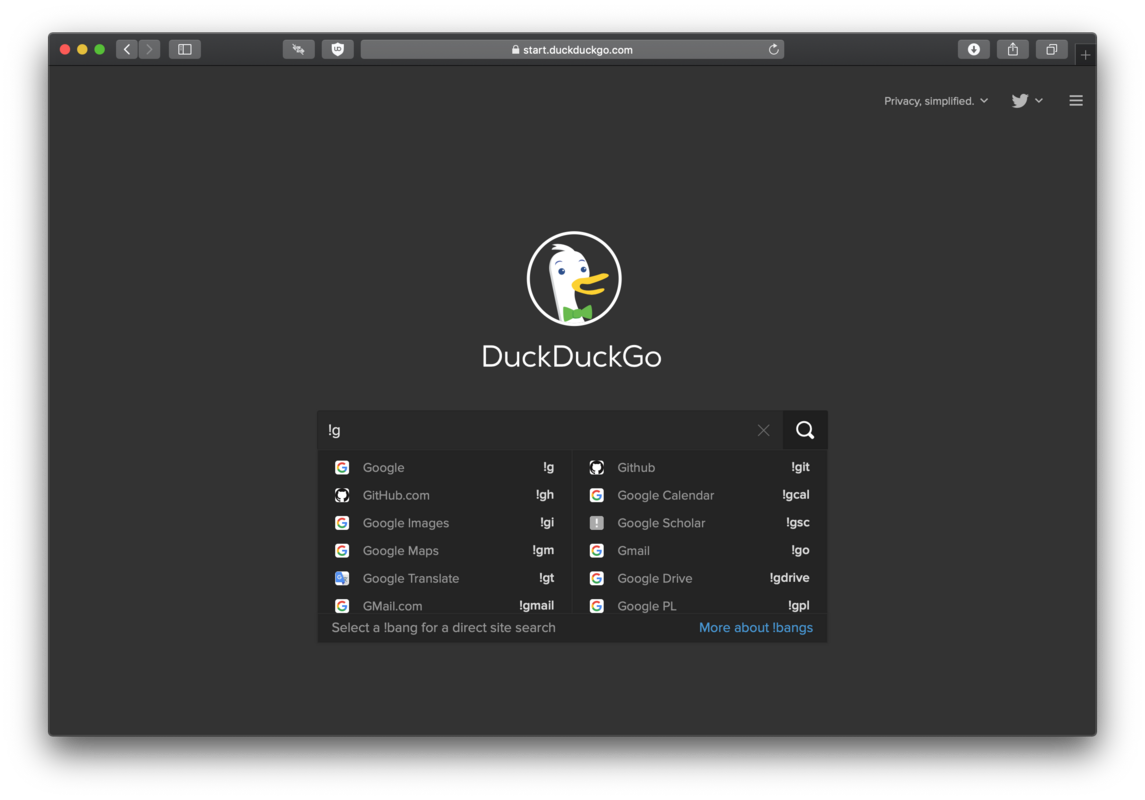Click the !gh bang shortcut text
Viewport: 1145px width, 800px height.
(x=545, y=495)
